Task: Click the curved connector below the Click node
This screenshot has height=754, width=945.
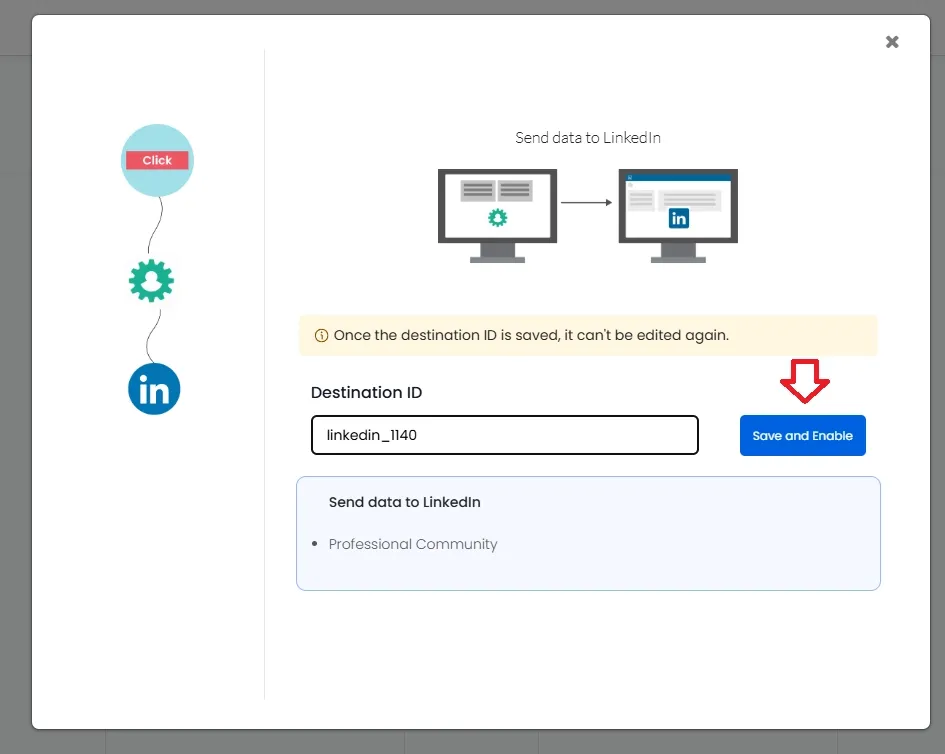Action: click(155, 225)
